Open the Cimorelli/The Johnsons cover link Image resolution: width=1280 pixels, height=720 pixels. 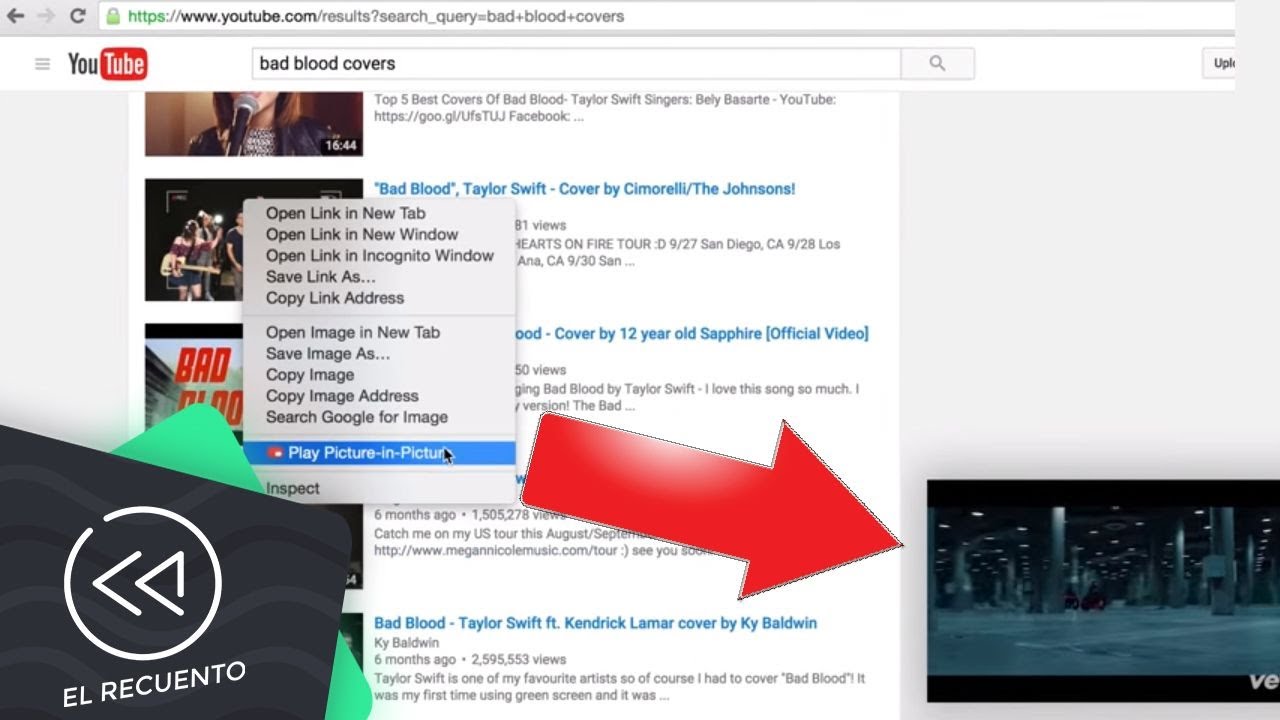pyautogui.click(x=585, y=189)
